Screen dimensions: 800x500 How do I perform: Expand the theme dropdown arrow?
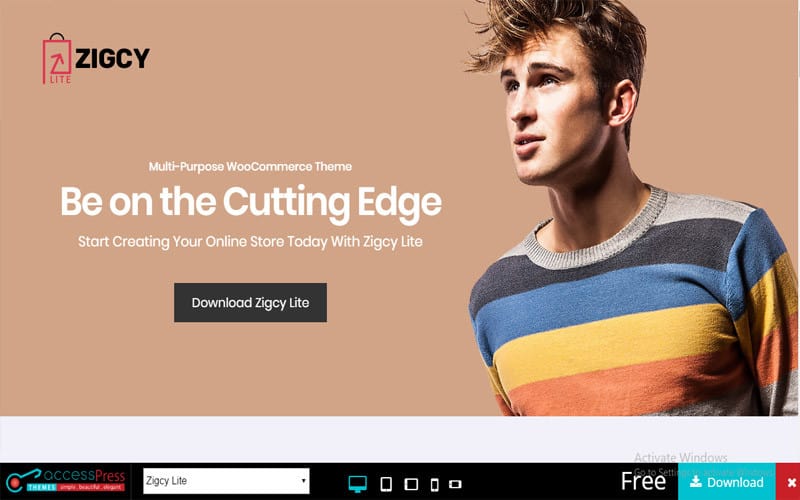[303, 481]
